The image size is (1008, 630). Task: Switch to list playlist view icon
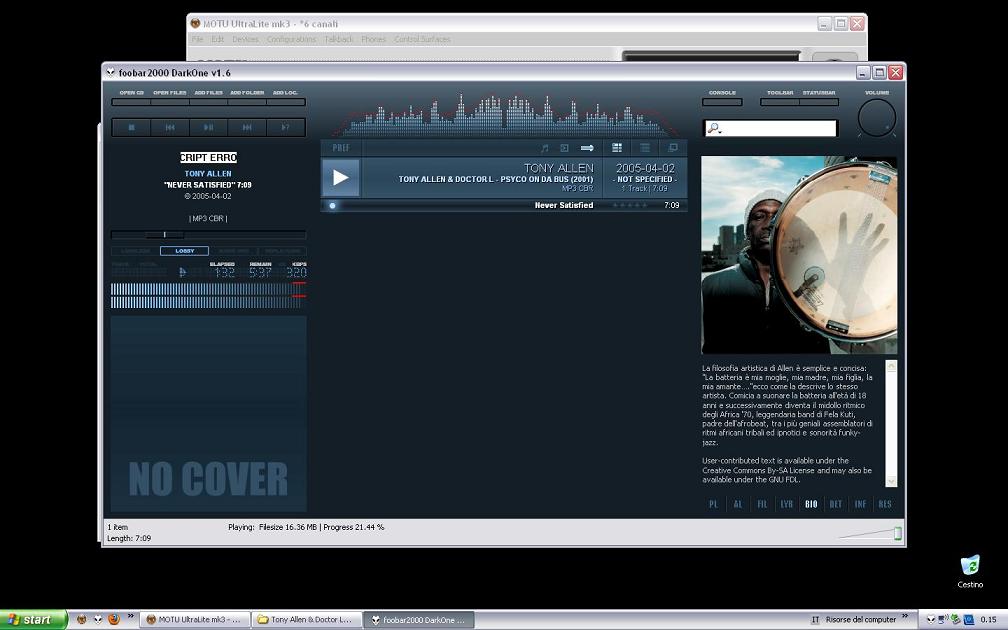pyautogui.click(x=645, y=148)
